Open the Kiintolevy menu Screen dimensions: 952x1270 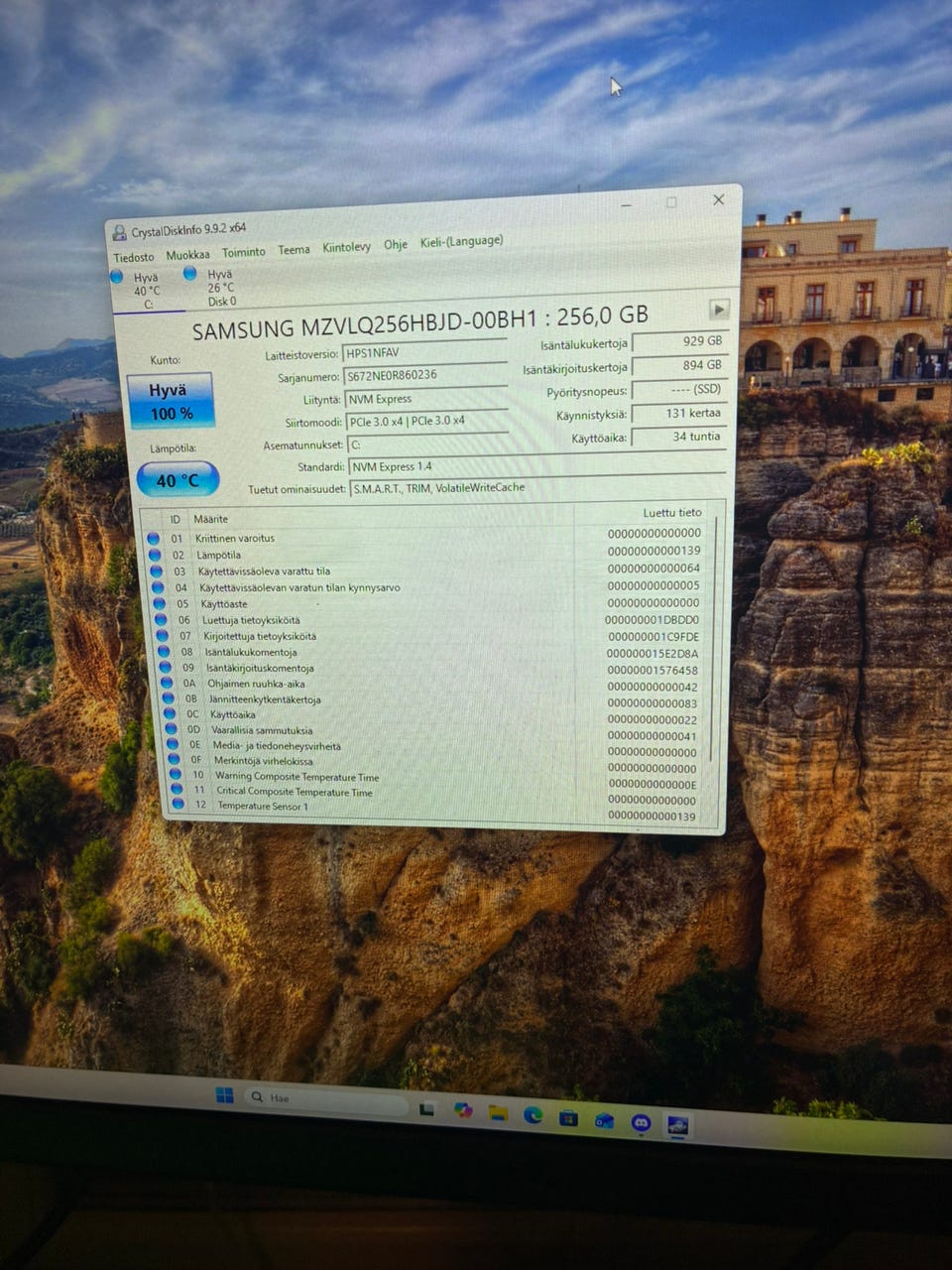[x=346, y=247]
